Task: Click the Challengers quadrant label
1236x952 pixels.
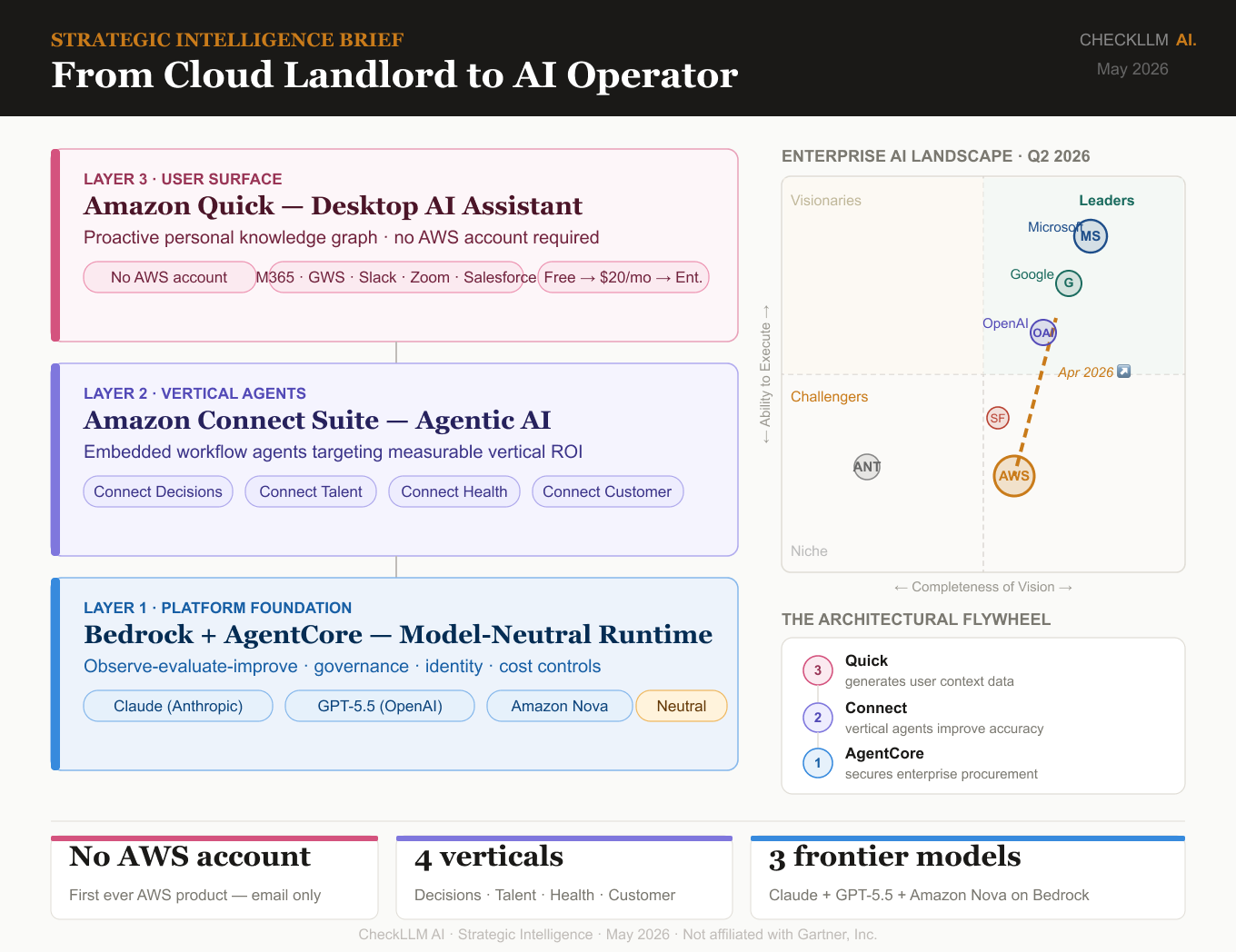Action: click(x=829, y=397)
